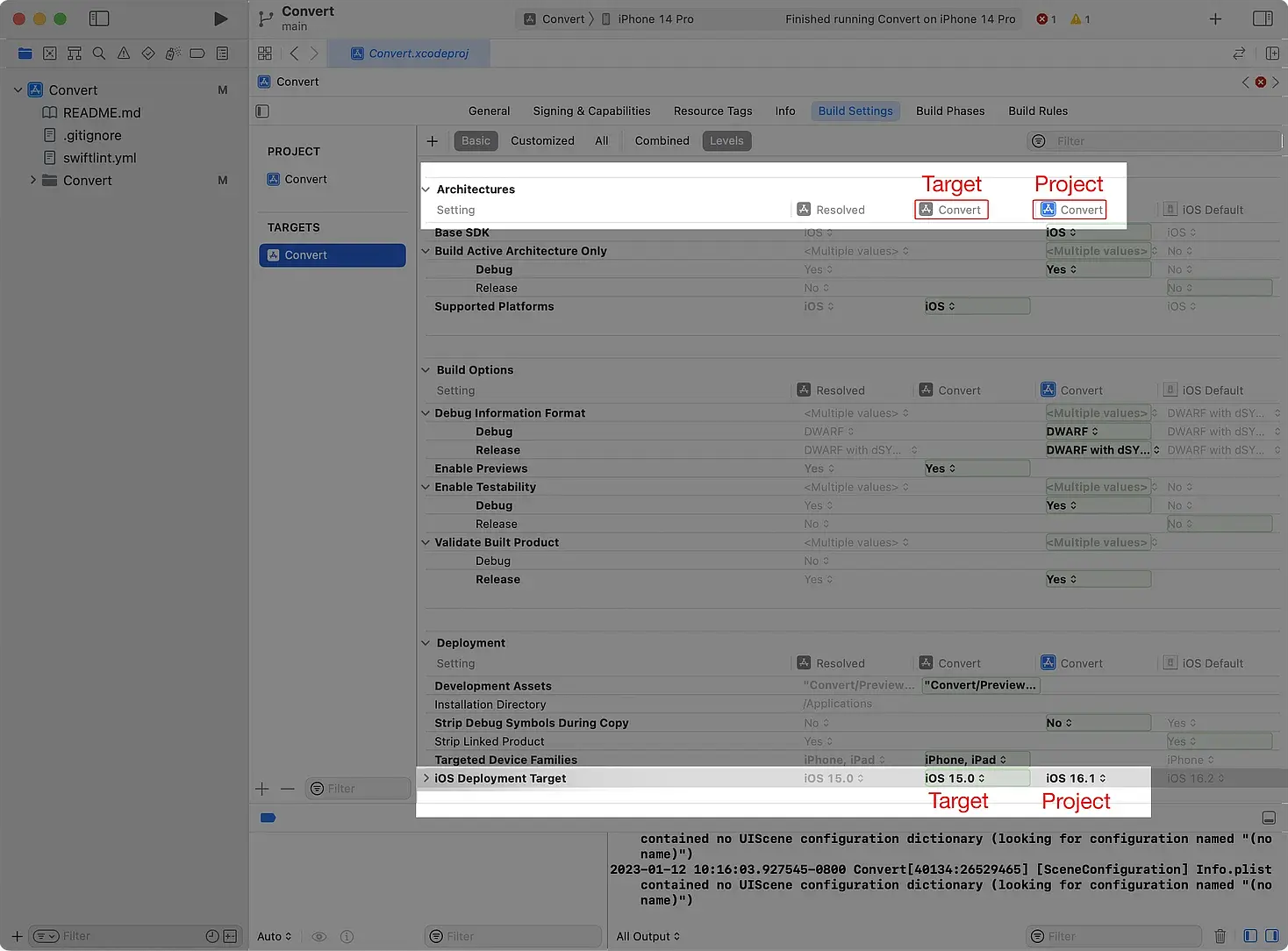This screenshot has height=951, width=1288.
Task: Add an editor on the right
Action: 1272,54
